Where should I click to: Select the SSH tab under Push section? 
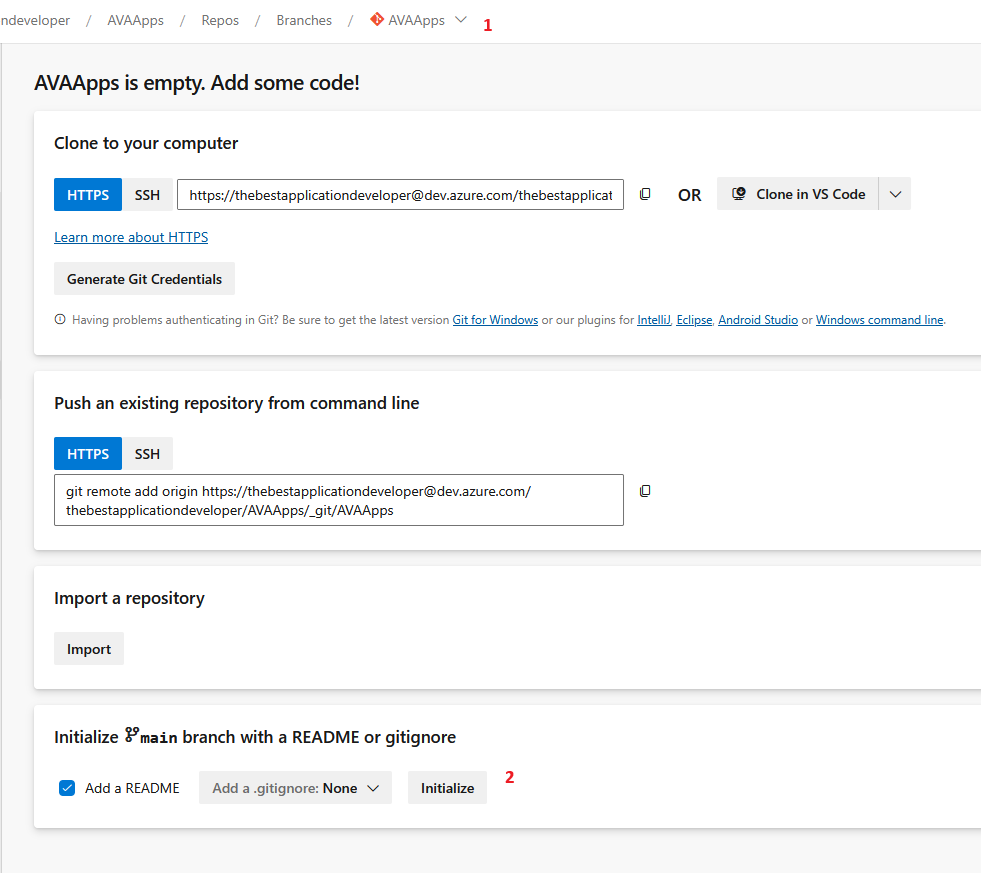coord(147,454)
